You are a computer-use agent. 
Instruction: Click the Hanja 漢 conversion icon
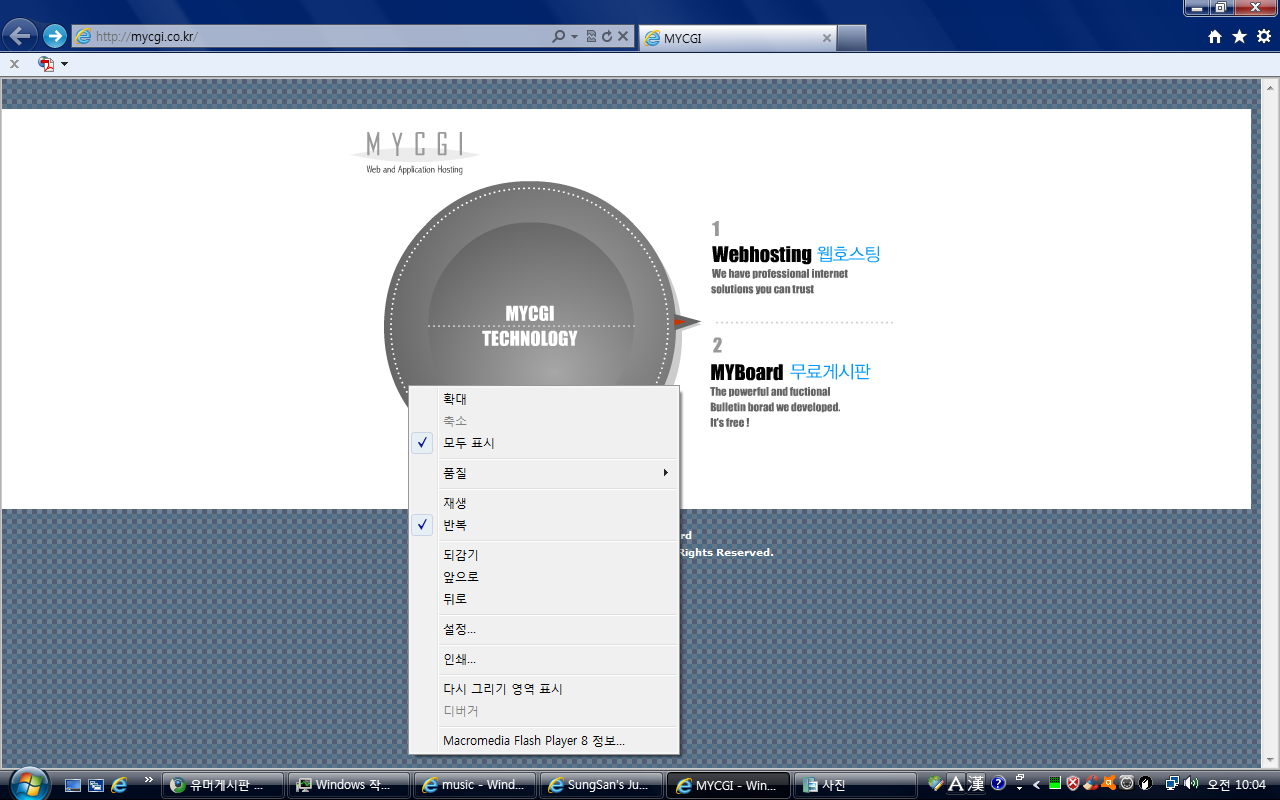click(x=976, y=784)
